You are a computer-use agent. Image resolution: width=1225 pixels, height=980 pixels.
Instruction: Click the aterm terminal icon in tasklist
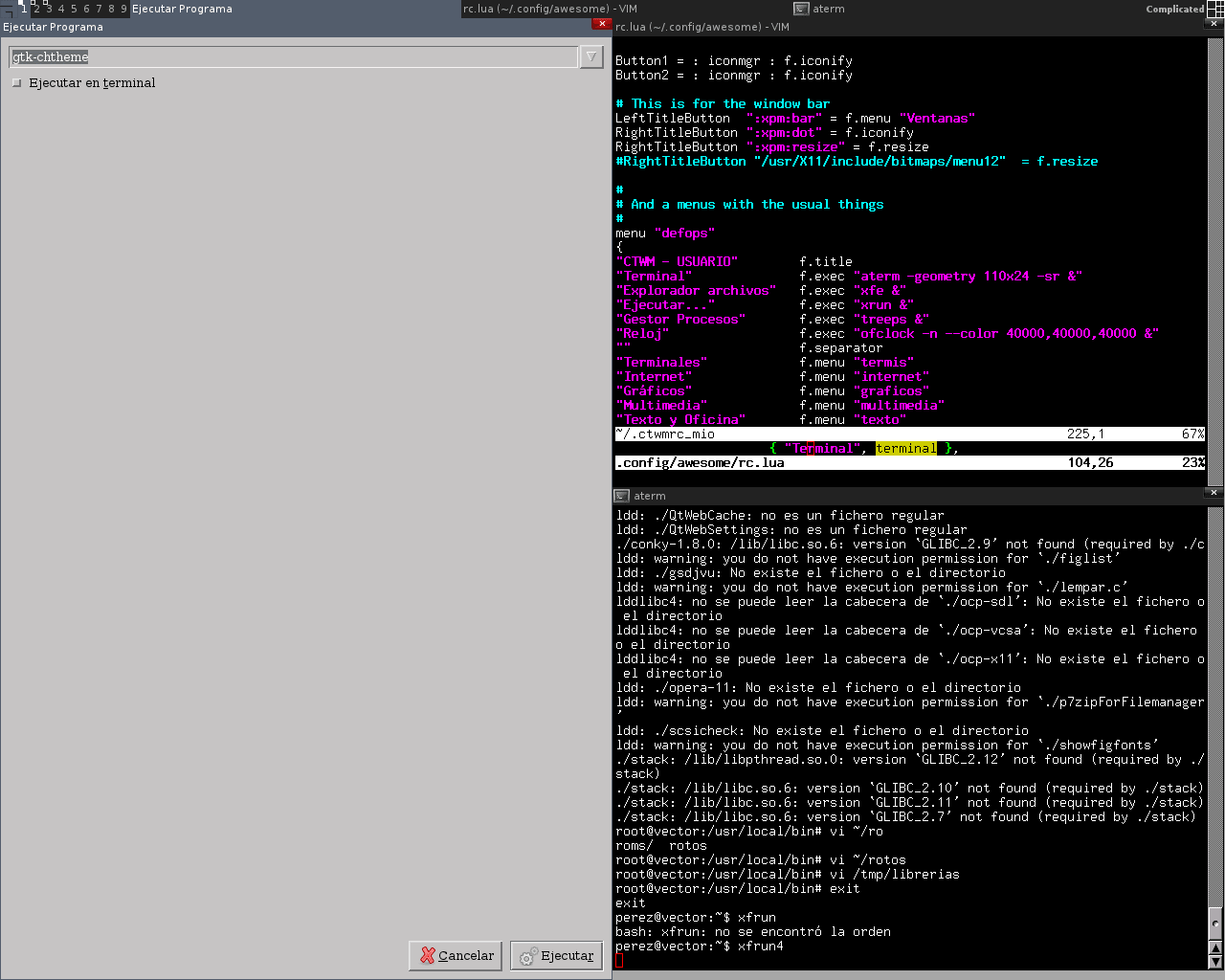pos(801,9)
